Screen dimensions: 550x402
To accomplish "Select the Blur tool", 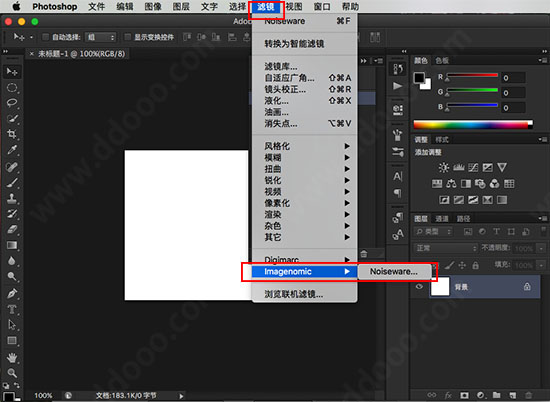I will click(12, 261).
